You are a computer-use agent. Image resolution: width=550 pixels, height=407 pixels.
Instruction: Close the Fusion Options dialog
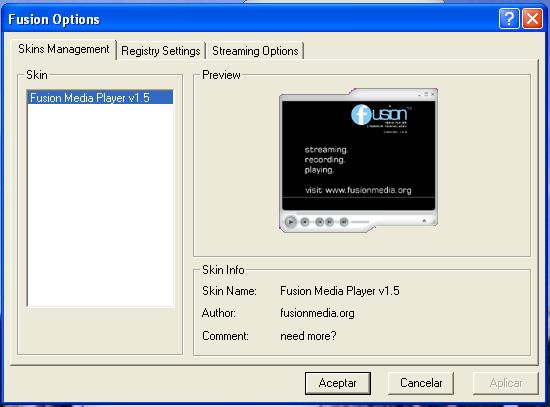pos(532,19)
